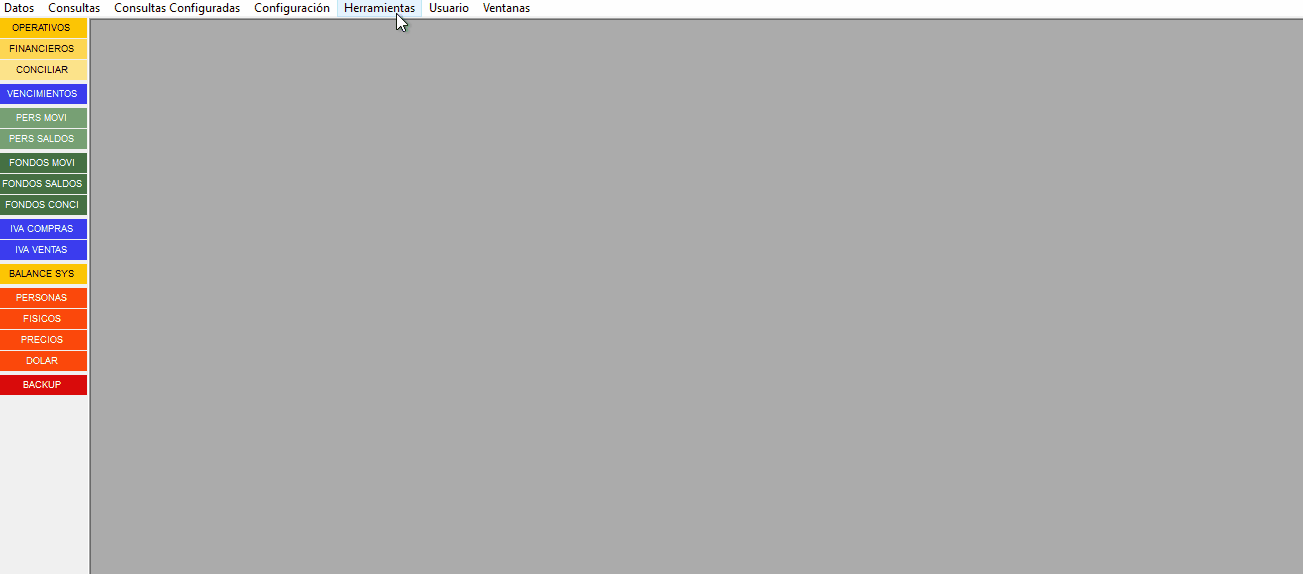This screenshot has width=1303, height=574.
Task: Open the VENCIMIENTOS view
Action: click(x=43, y=94)
